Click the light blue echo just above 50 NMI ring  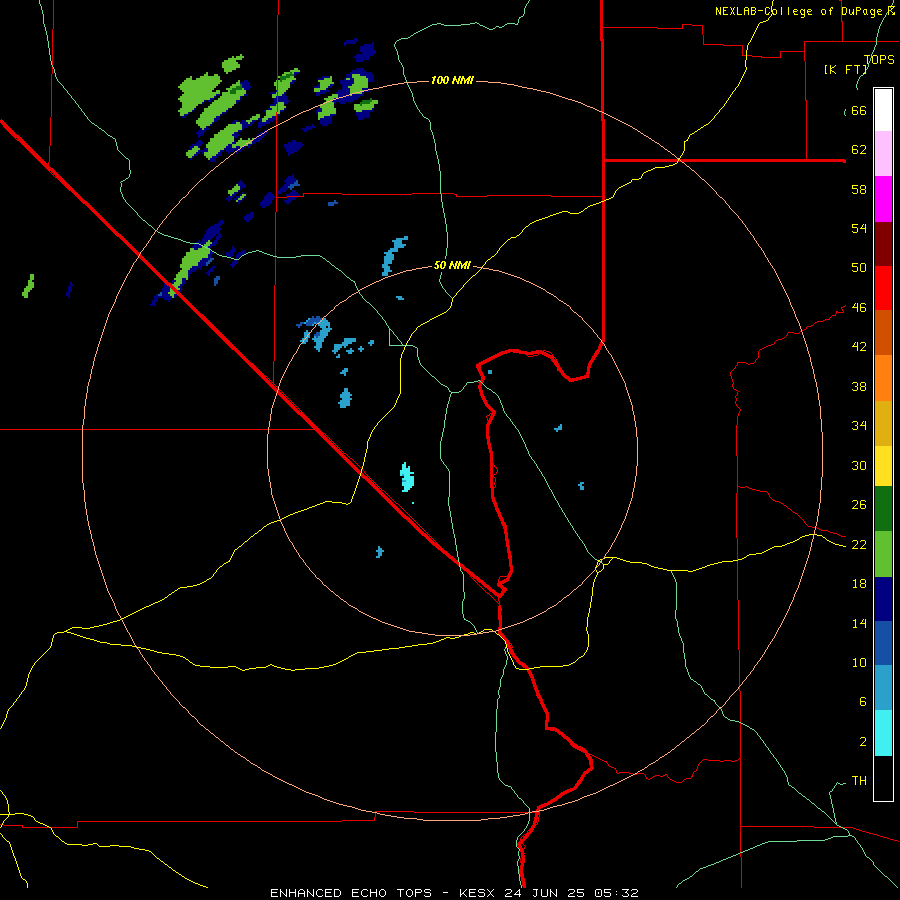[394, 255]
